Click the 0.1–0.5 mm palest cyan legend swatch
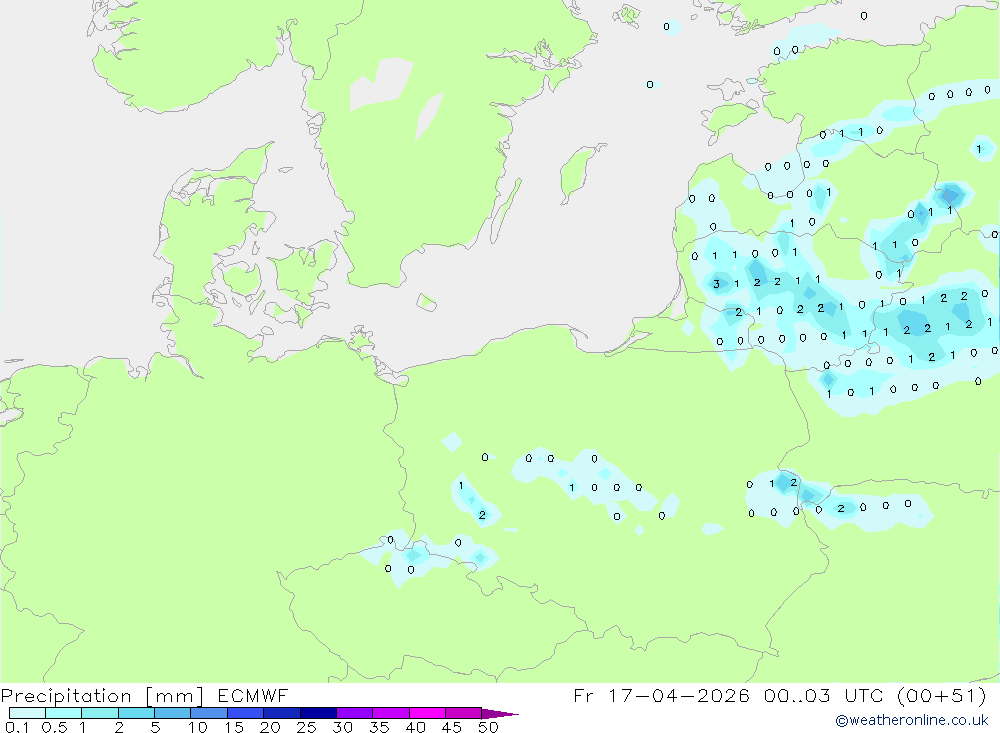Screen dimensions: 1000x733 click(27, 713)
